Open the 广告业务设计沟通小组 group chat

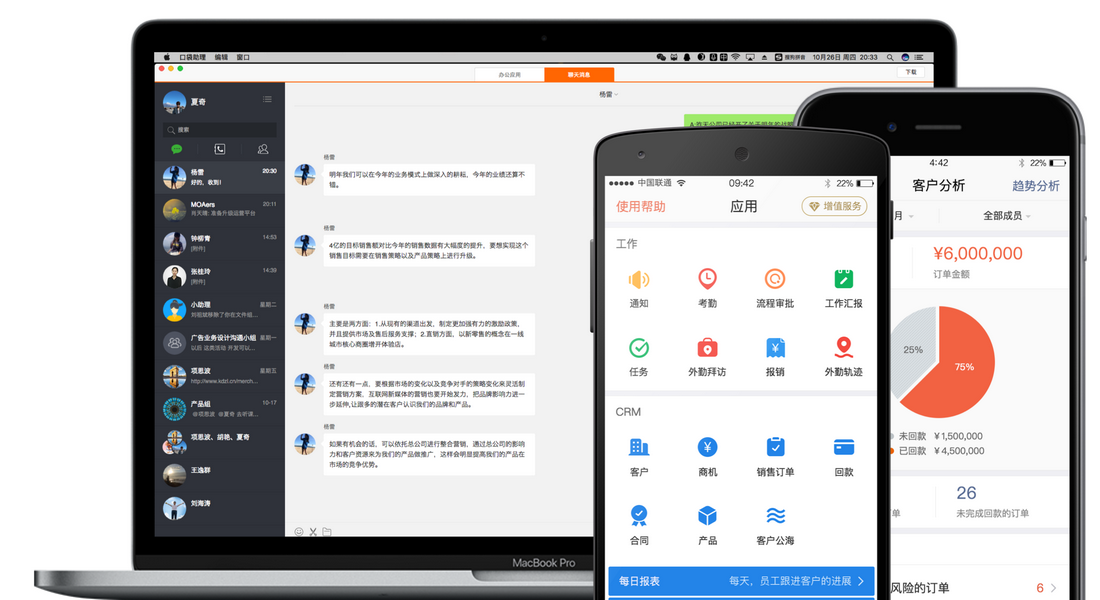pos(220,342)
